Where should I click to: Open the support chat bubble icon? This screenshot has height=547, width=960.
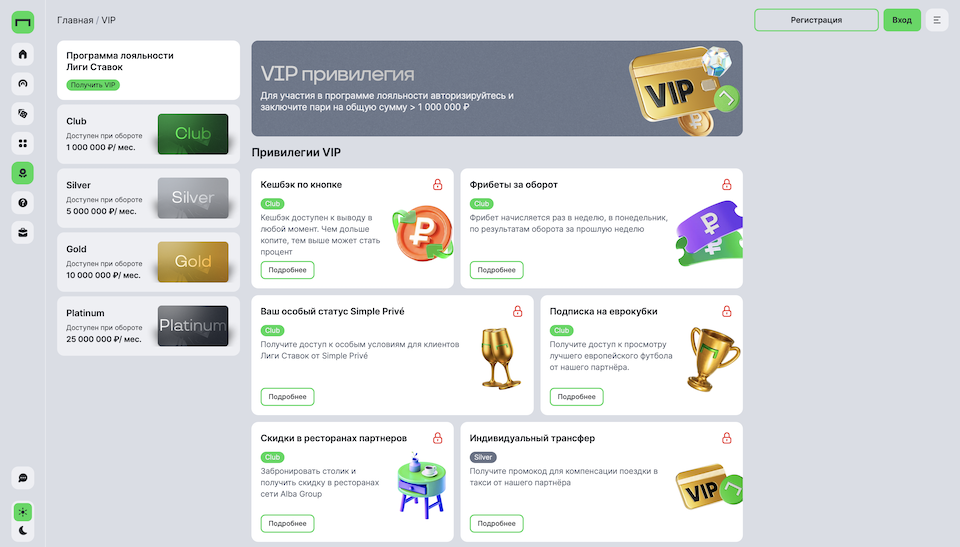click(23, 478)
